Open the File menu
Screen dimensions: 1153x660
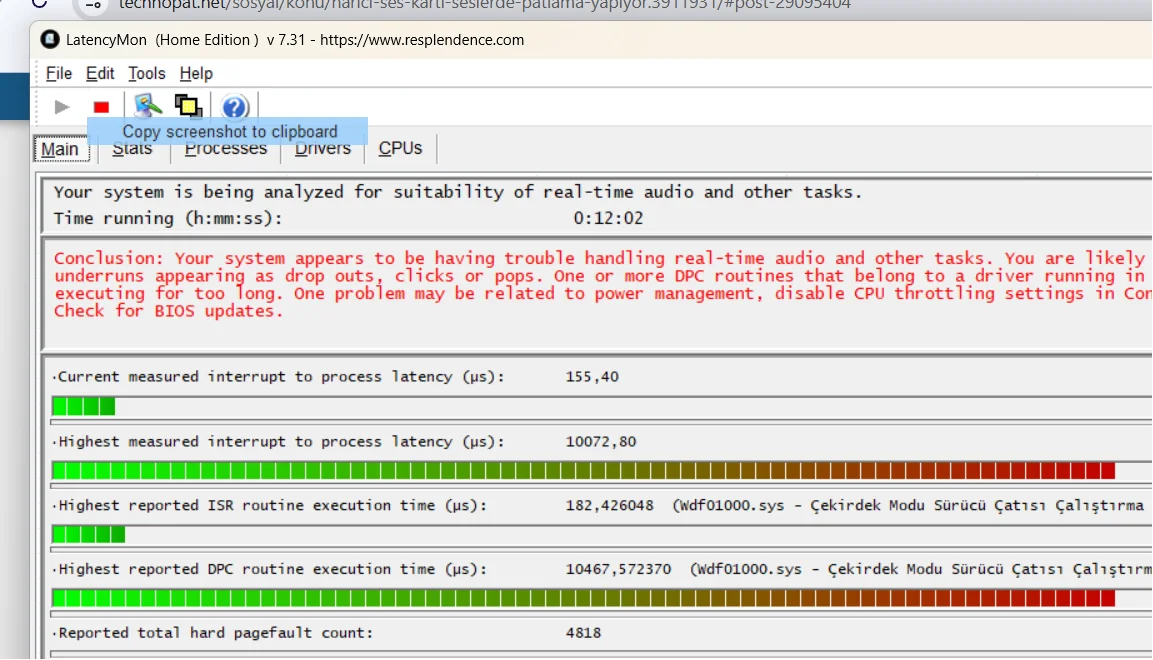pos(59,73)
